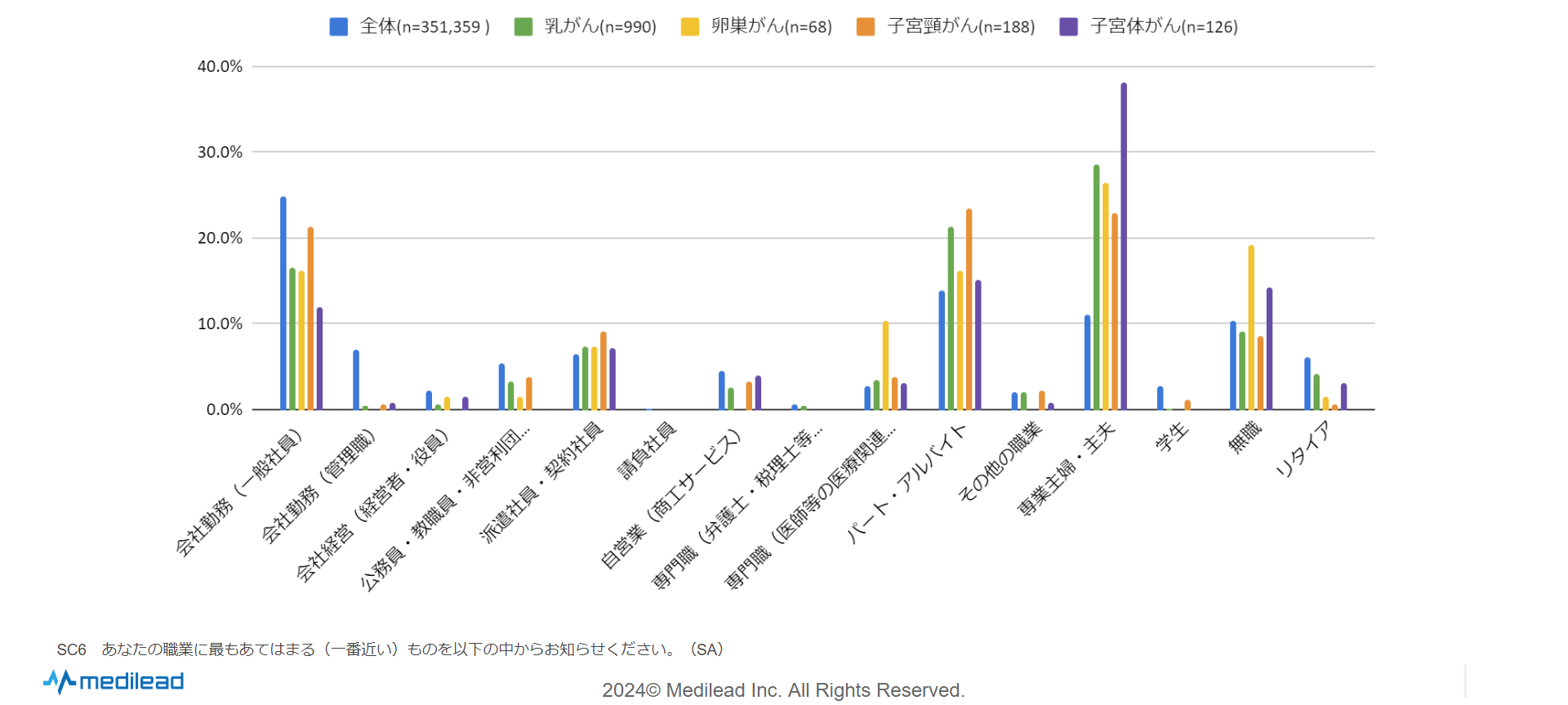Click the orange 子宮頸がん legend swatch
The height and width of the screenshot is (705, 1568).
[x=866, y=27]
